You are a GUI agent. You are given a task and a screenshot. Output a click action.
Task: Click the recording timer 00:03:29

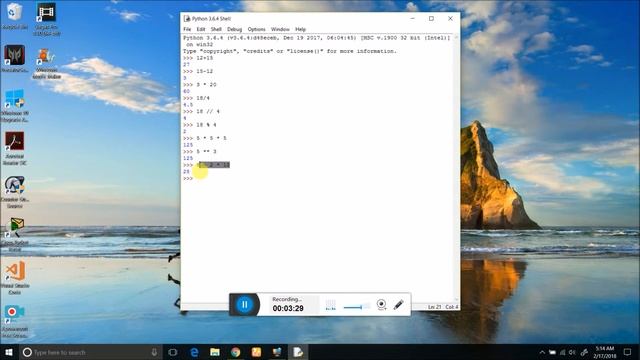tap(288, 309)
